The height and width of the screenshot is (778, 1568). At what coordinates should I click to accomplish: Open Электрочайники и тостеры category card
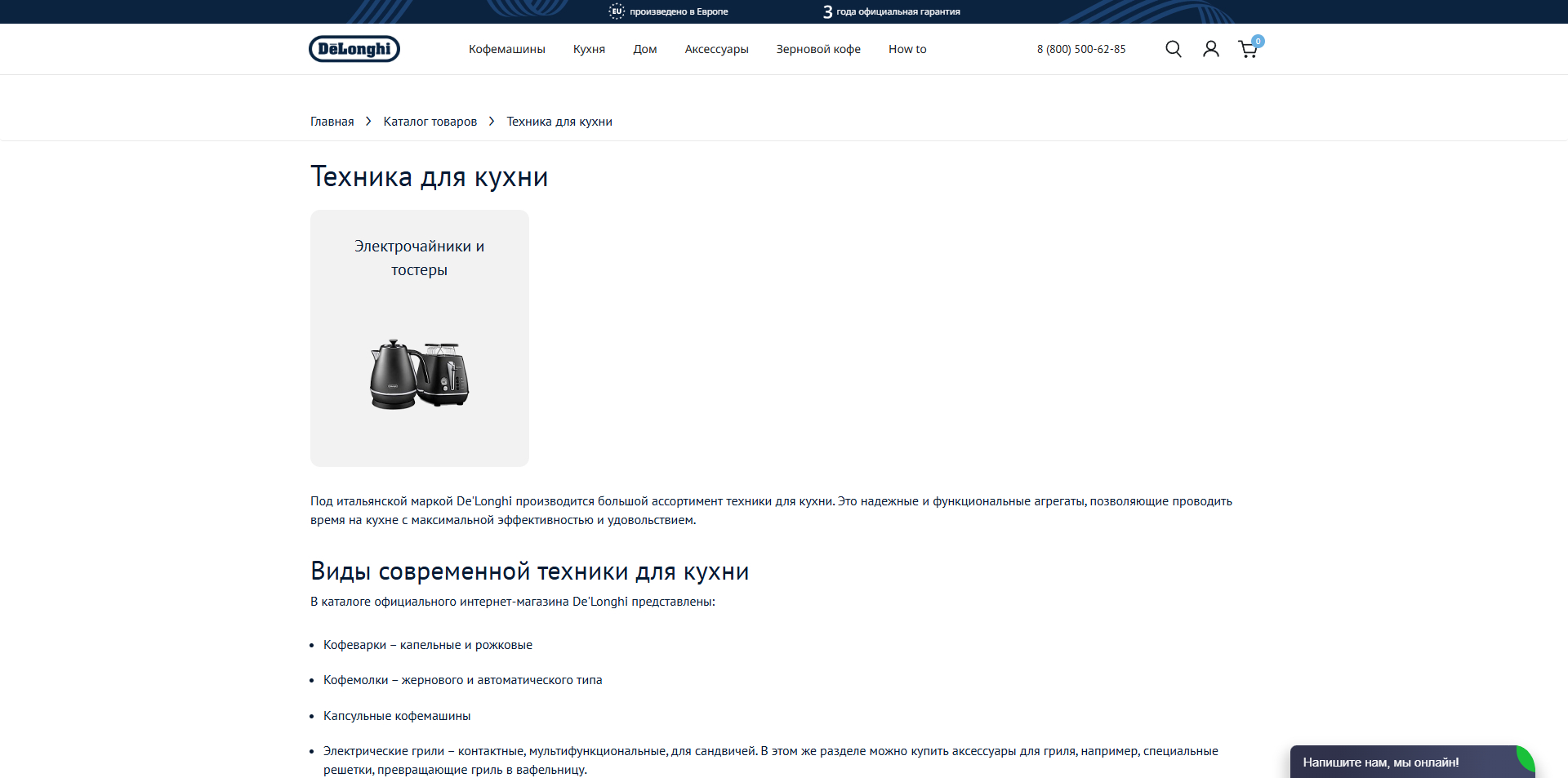[x=419, y=338]
